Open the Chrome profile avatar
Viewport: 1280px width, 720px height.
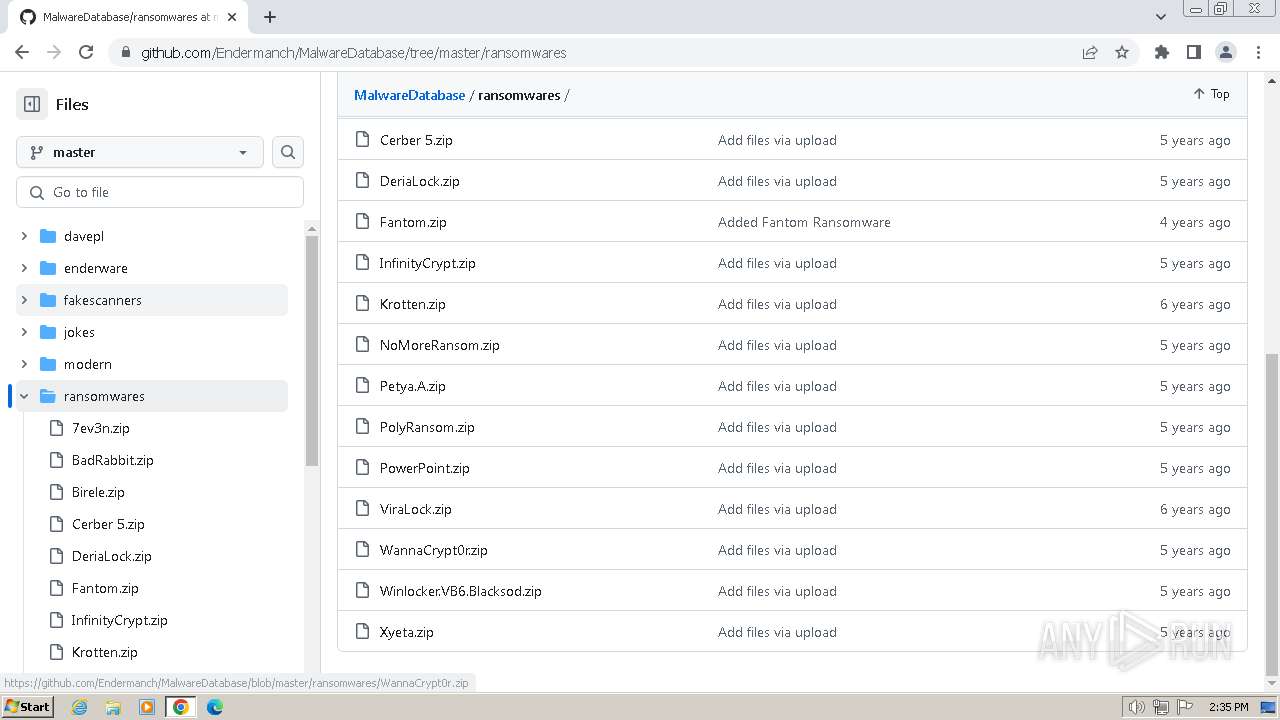coord(1225,52)
